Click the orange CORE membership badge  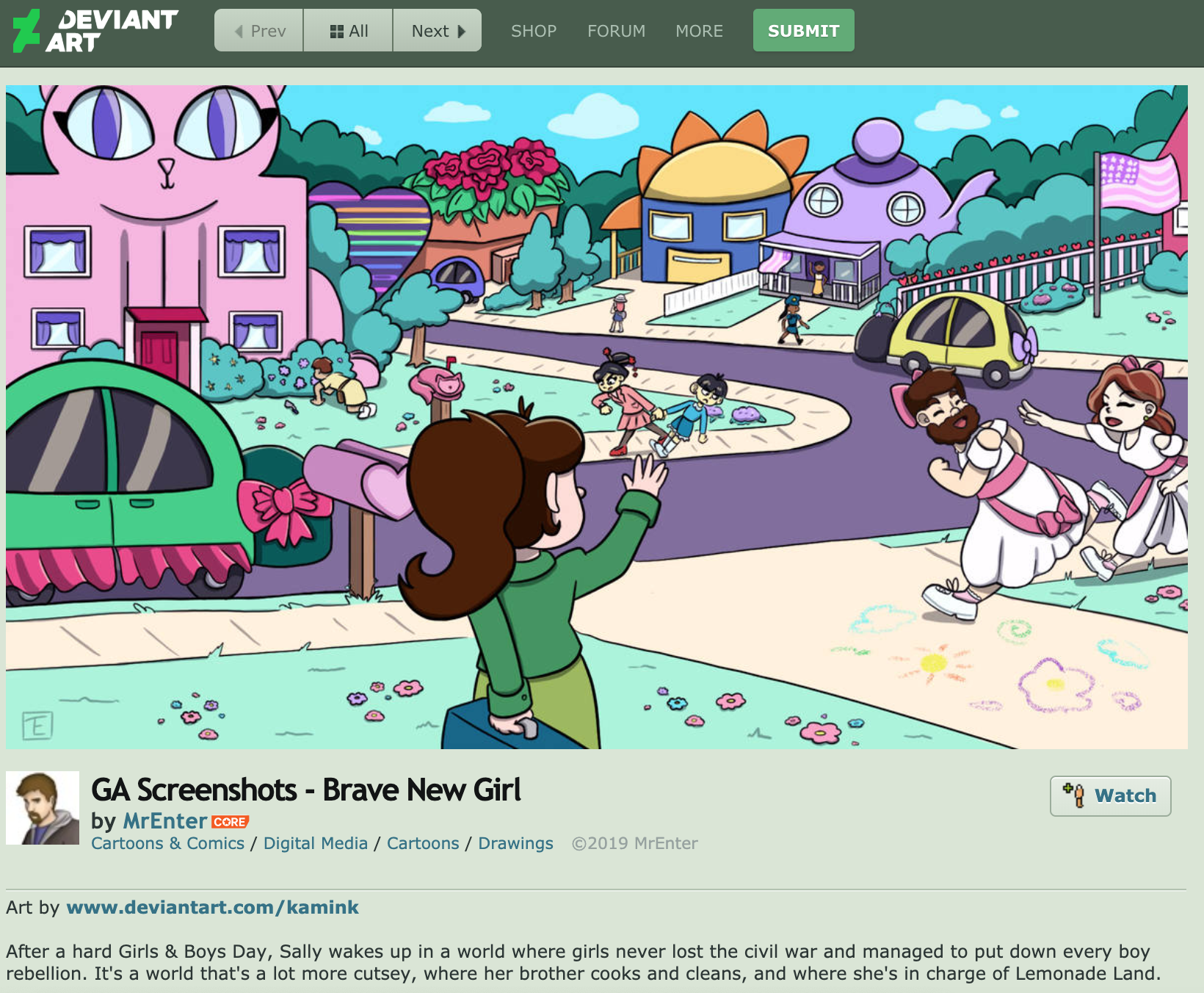231,822
